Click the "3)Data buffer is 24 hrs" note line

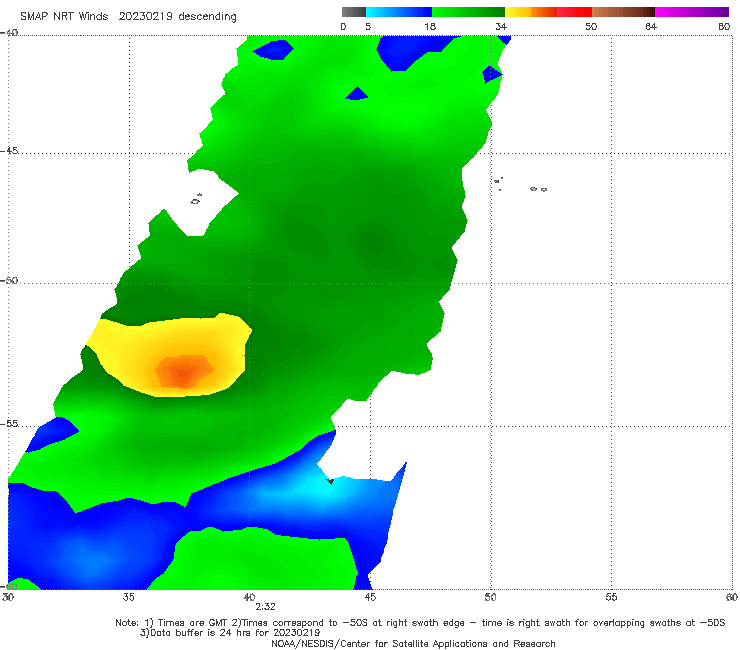coord(230,633)
